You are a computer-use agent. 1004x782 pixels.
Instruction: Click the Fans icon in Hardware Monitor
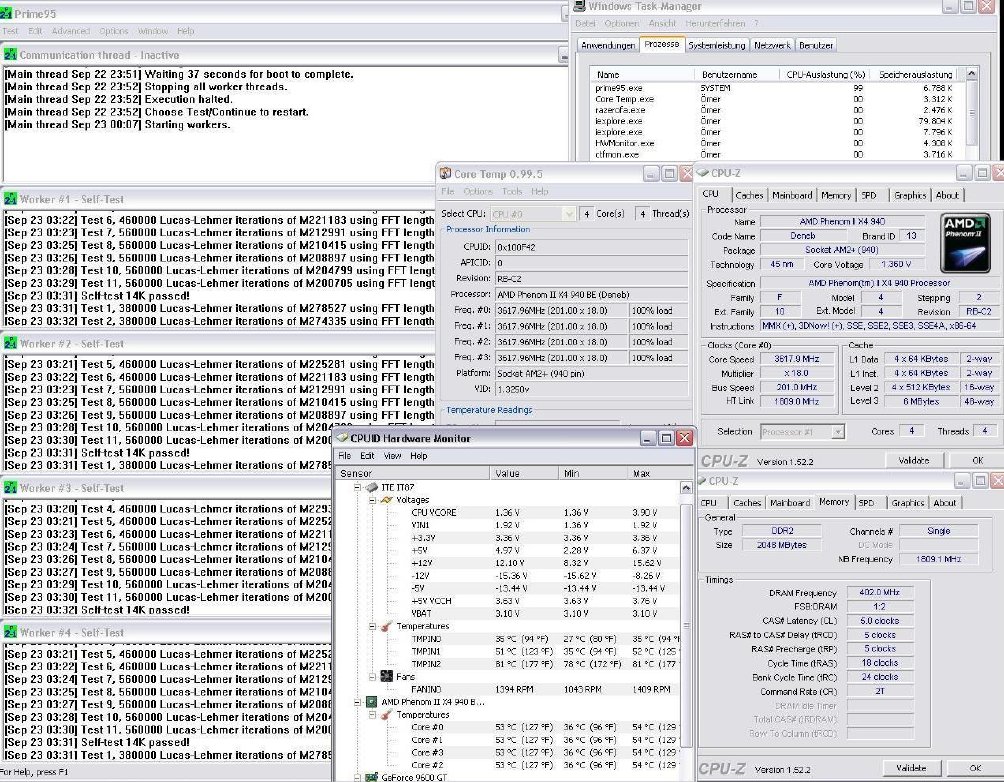click(x=387, y=676)
